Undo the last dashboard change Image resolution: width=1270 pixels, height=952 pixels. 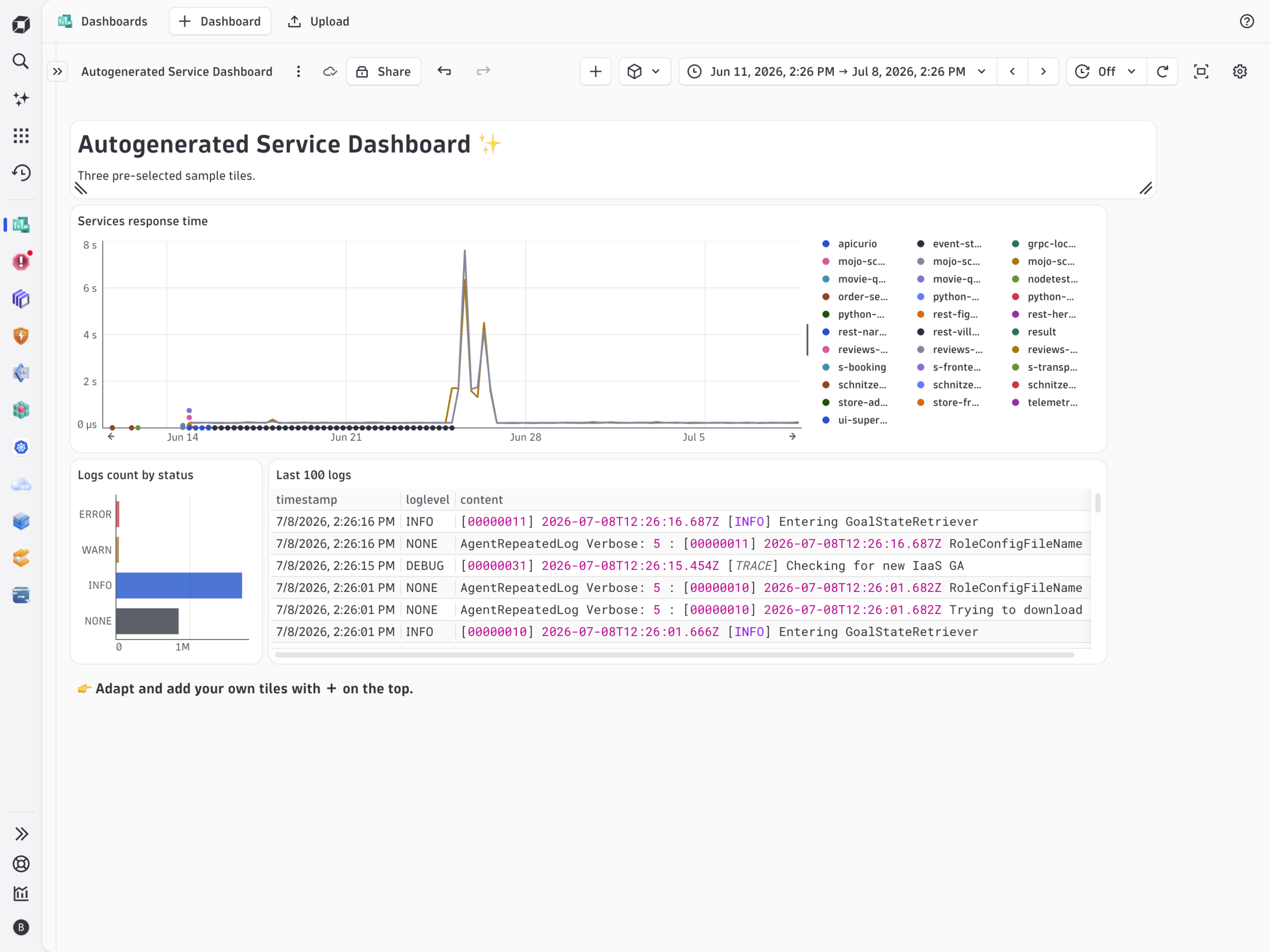444,71
